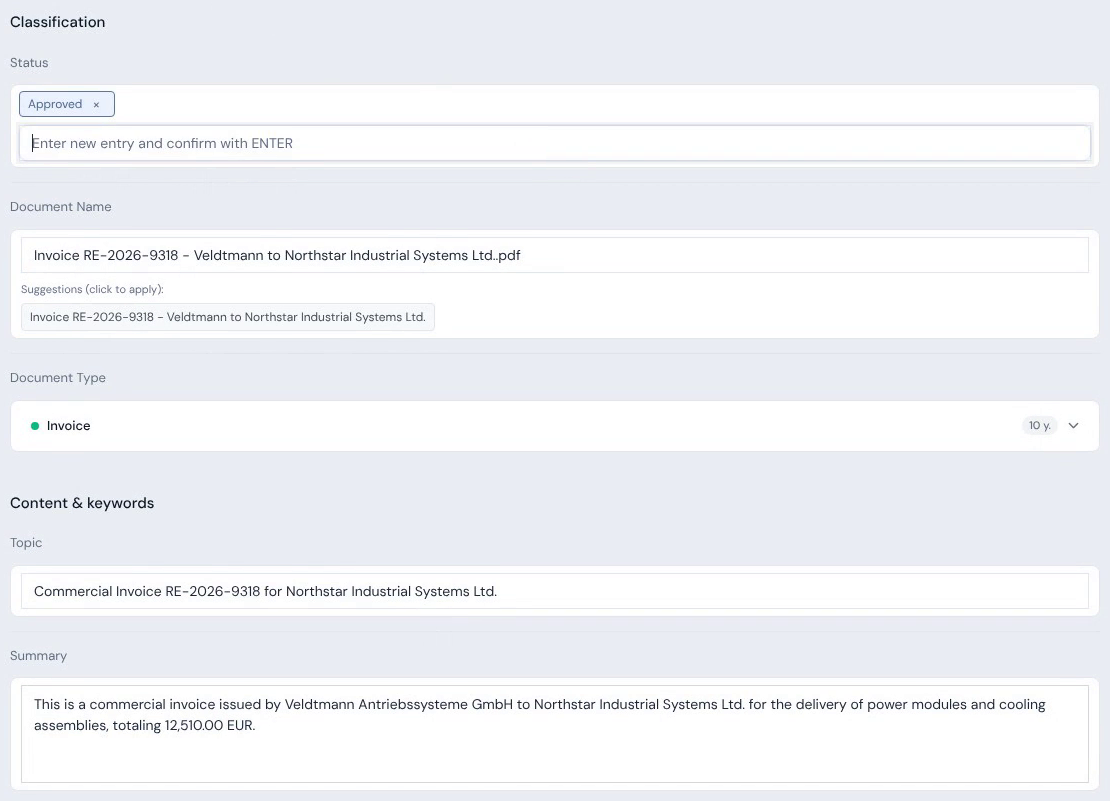The width and height of the screenshot is (1110, 801).
Task: Click the Document Type label
Action: (x=58, y=378)
